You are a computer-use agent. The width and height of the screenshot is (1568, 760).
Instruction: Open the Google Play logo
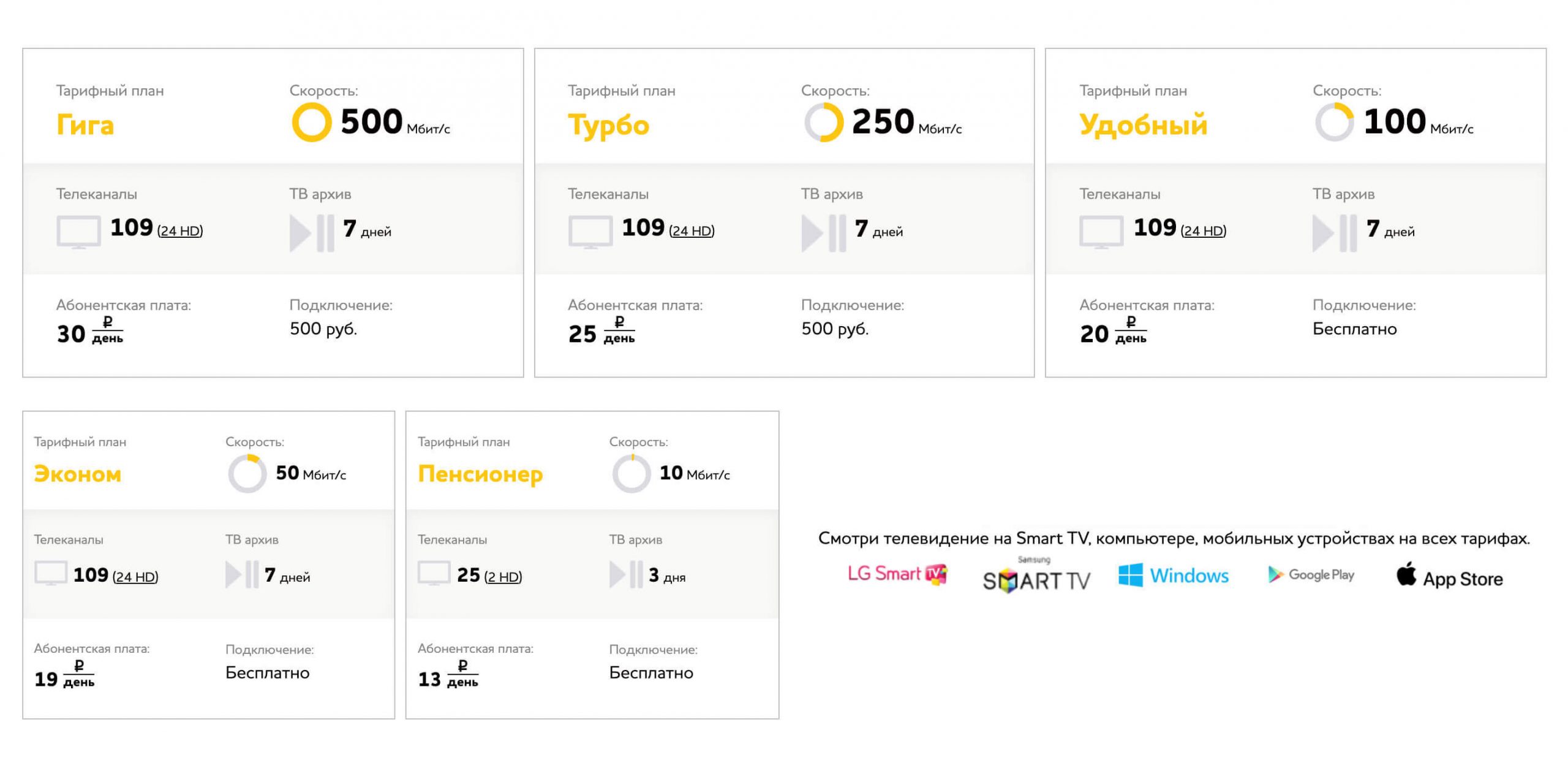[x=1311, y=575]
